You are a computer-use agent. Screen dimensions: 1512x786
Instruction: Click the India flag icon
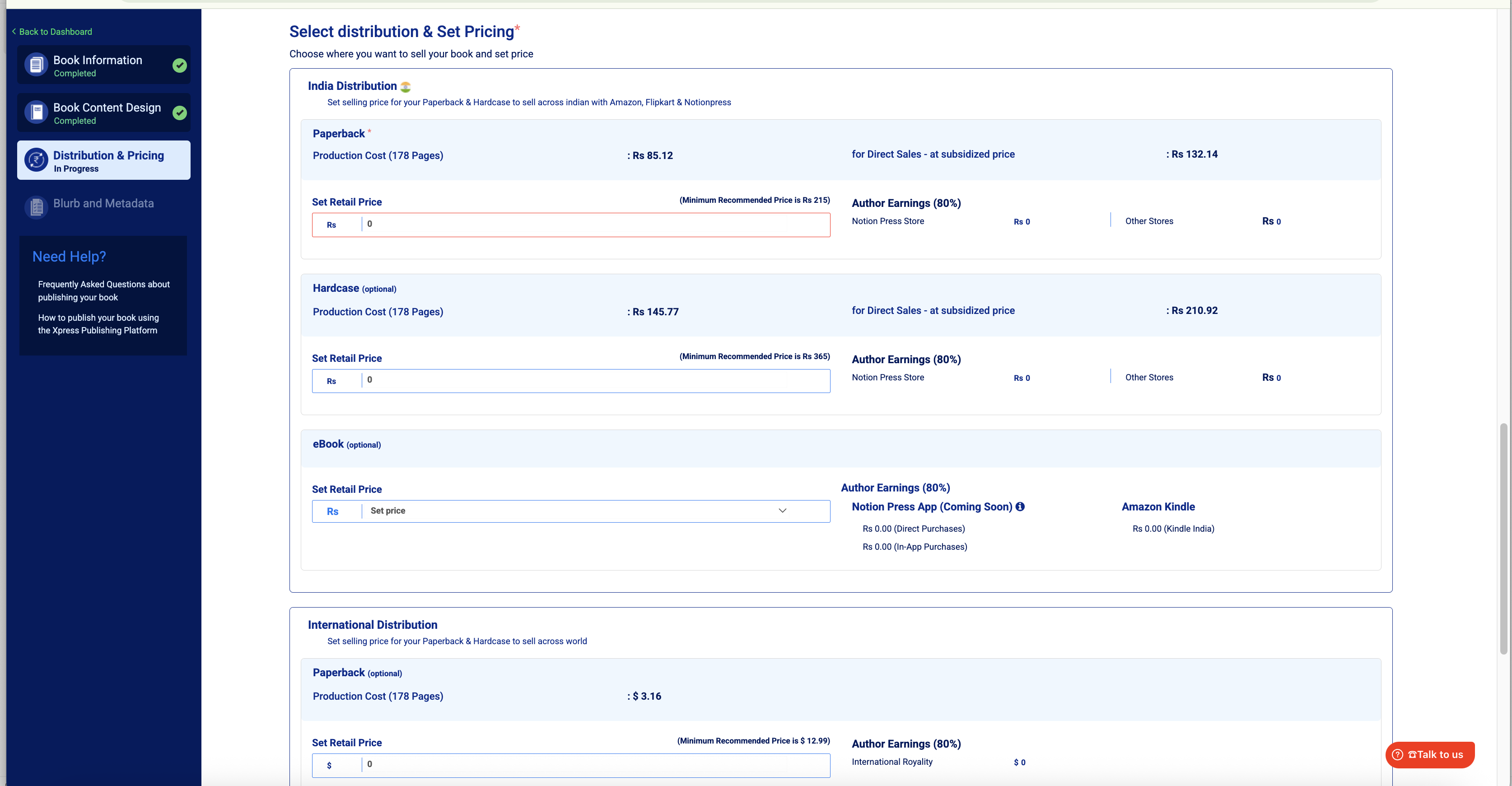coord(405,87)
